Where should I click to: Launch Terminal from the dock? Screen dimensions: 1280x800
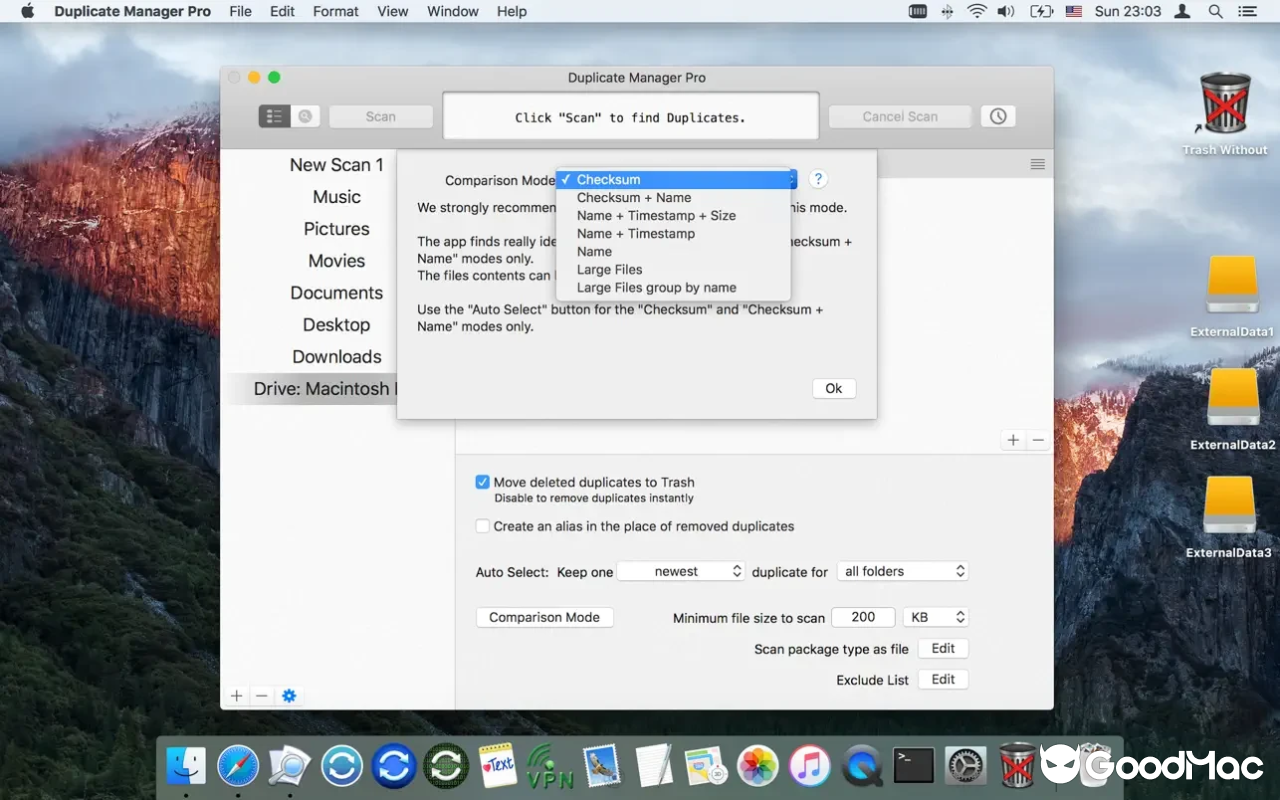point(914,766)
